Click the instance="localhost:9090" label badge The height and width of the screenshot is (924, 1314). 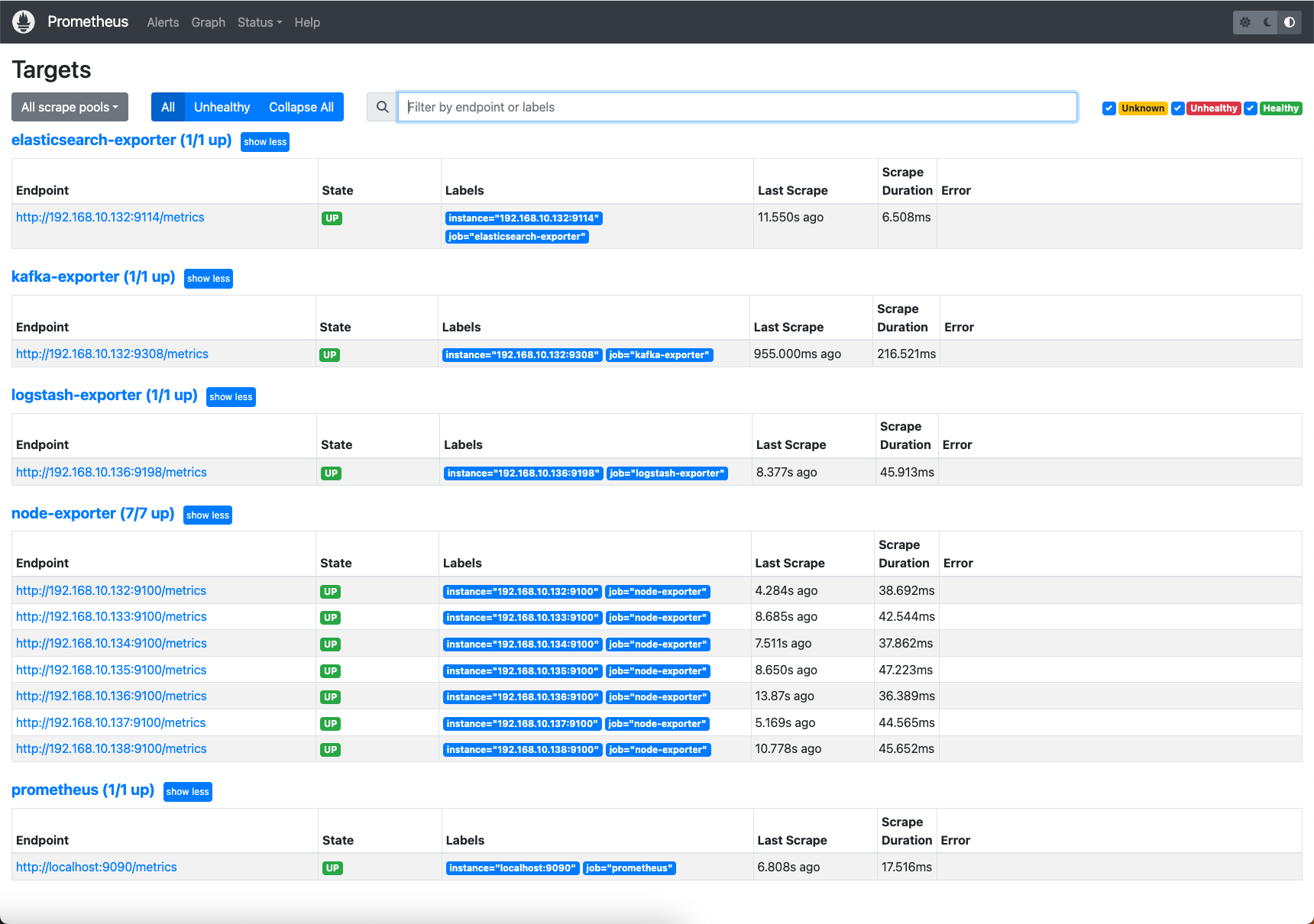click(x=513, y=868)
